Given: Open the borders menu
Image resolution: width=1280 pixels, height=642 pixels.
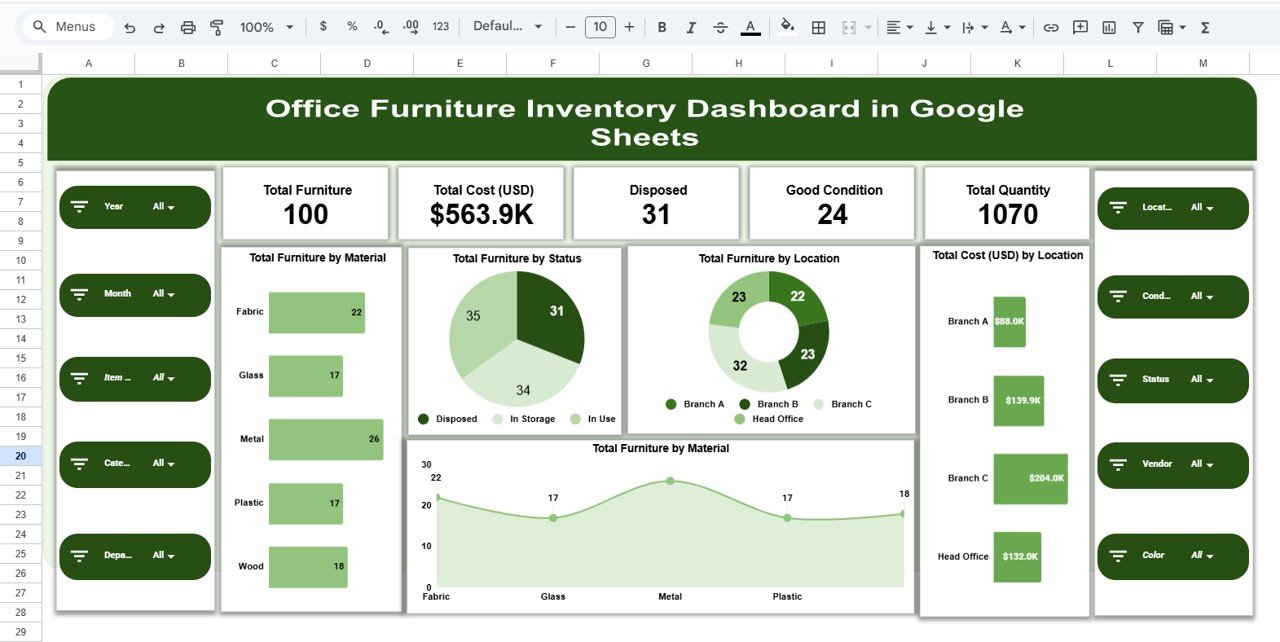Looking at the screenshot, I should (817, 27).
